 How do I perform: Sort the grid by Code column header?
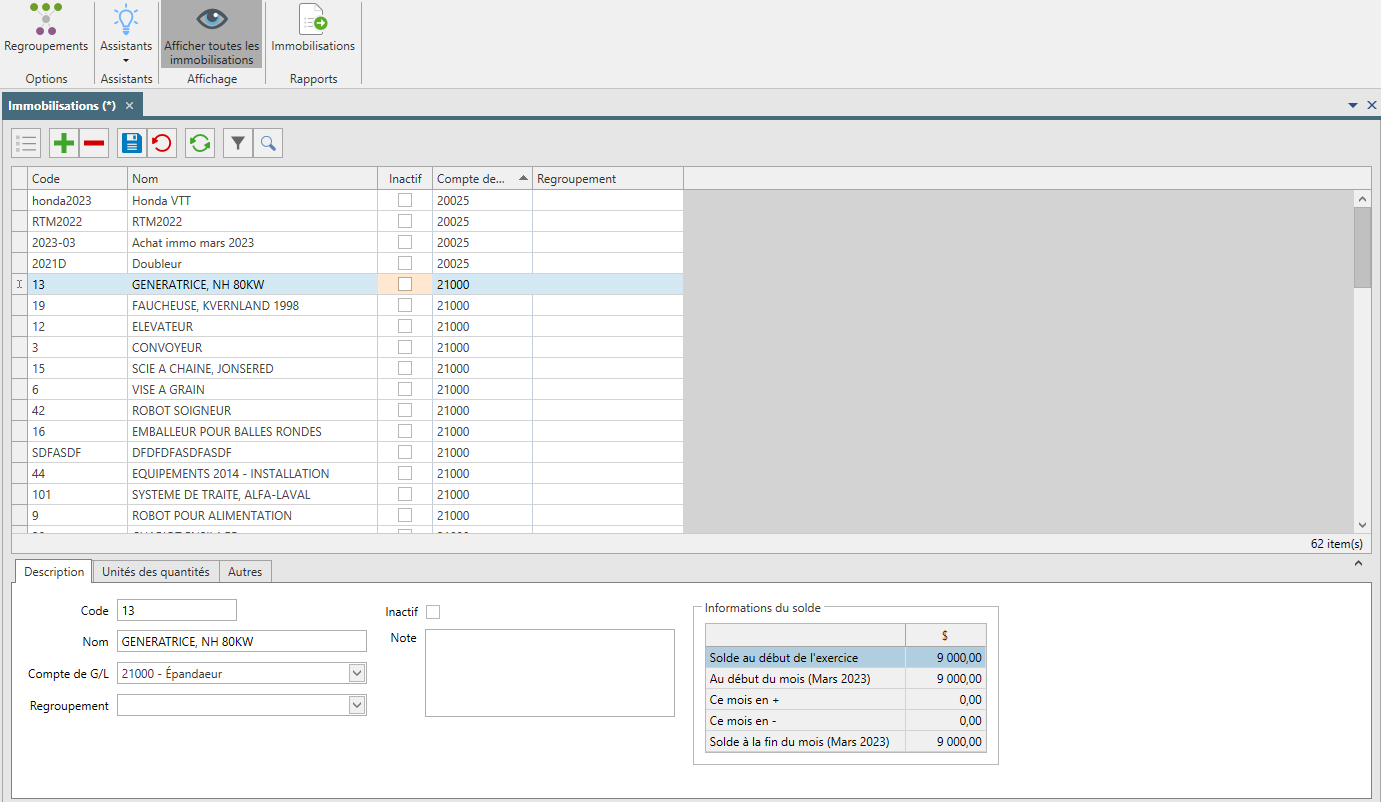point(78,179)
